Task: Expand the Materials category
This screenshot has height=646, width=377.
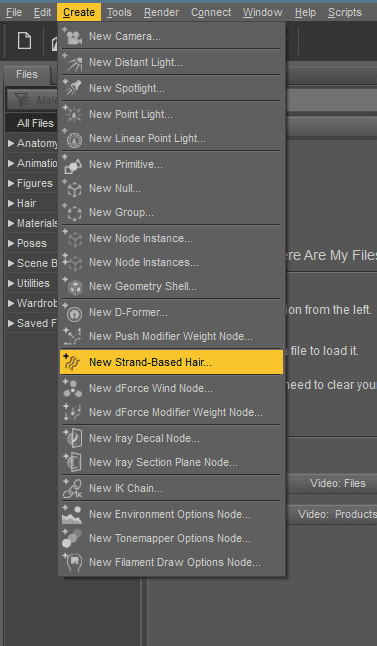Action: tap(11, 223)
